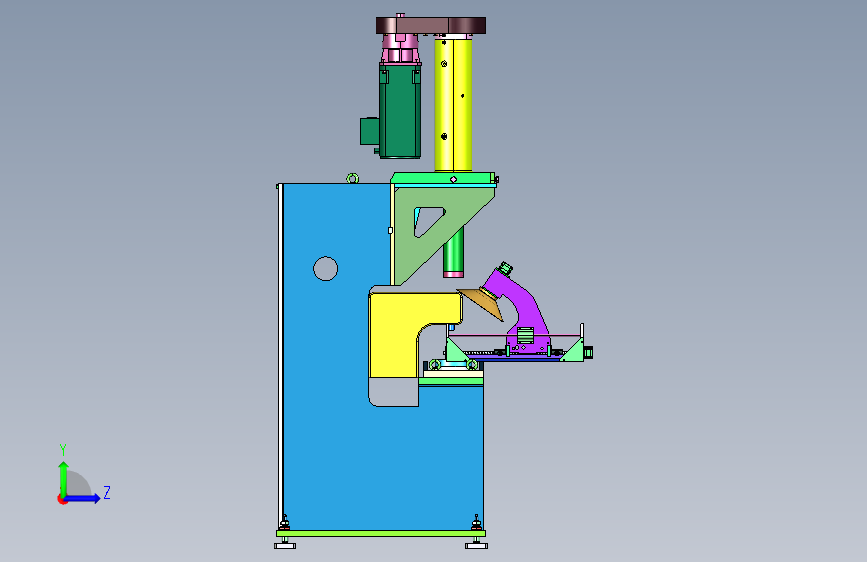Click the blue Z axis arrow of triad
Viewport: 867px width, 562px height.
click(83, 498)
